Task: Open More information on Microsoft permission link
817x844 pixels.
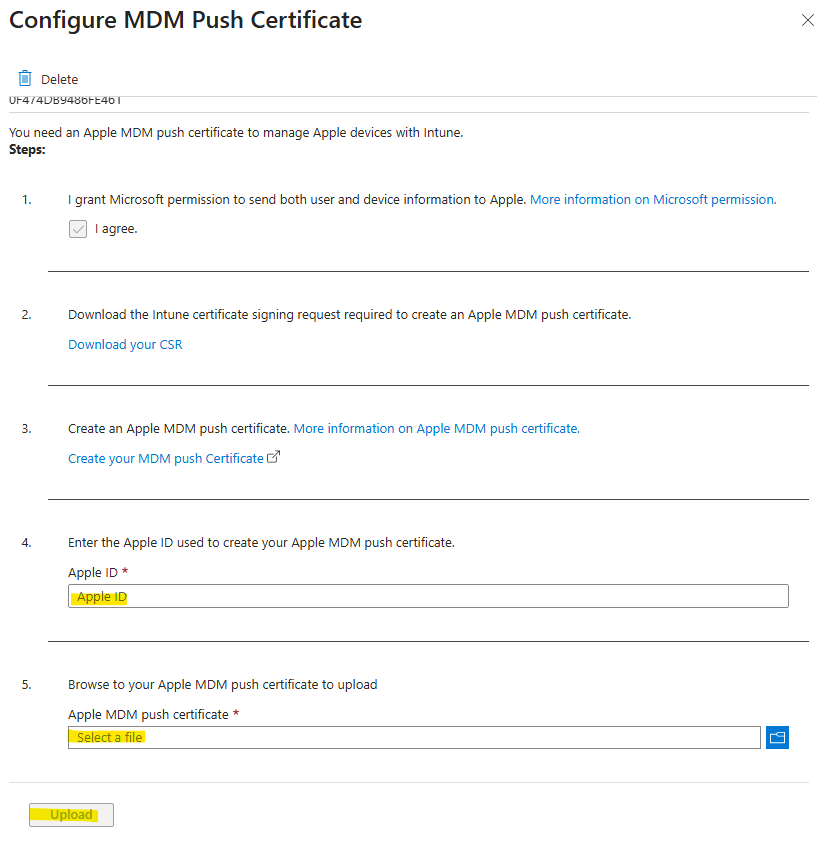Action: [653, 200]
